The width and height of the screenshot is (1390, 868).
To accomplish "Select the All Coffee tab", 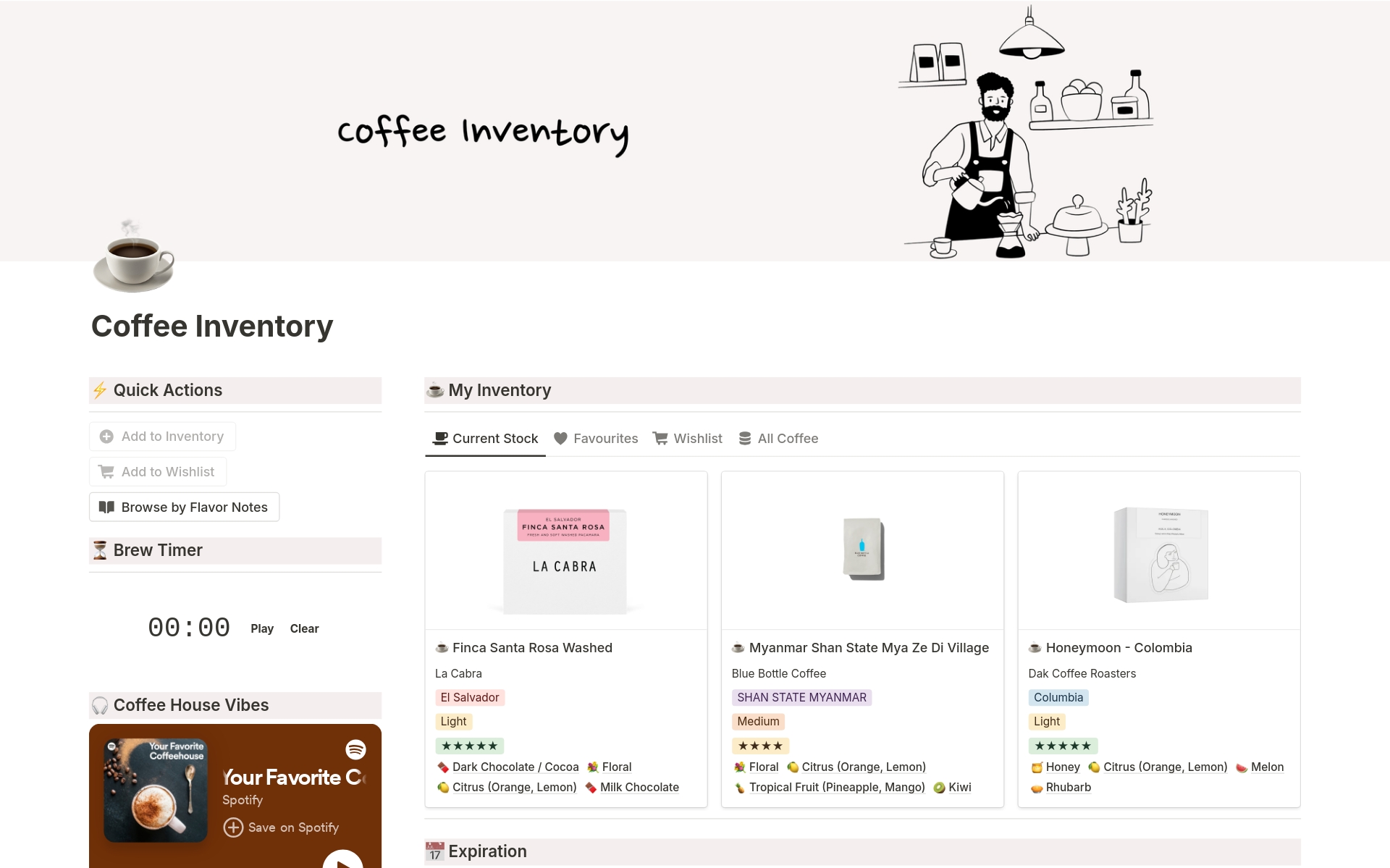I will point(786,438).
